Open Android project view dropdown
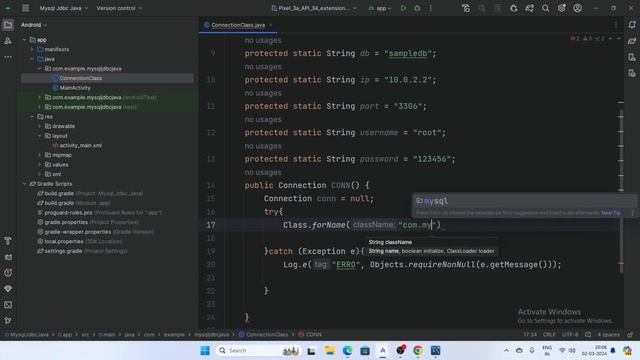The width and height of the screenshot is (640, 360). 34,25
